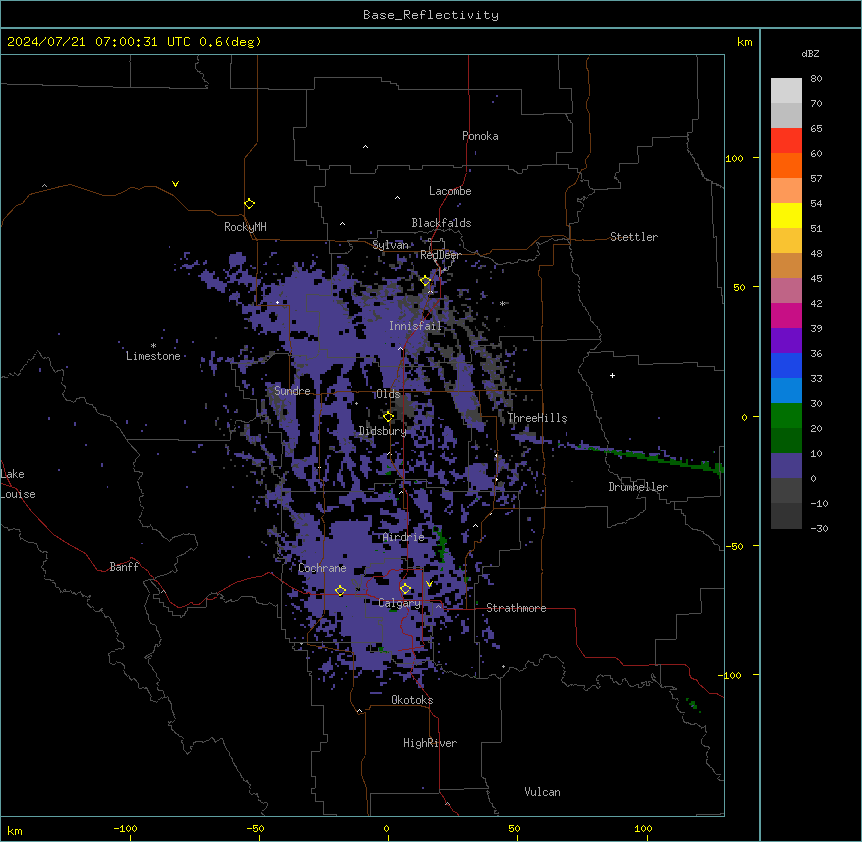The image size is (862, 842).
Task: Click the Didsbury label
Action: click(383, 431)
